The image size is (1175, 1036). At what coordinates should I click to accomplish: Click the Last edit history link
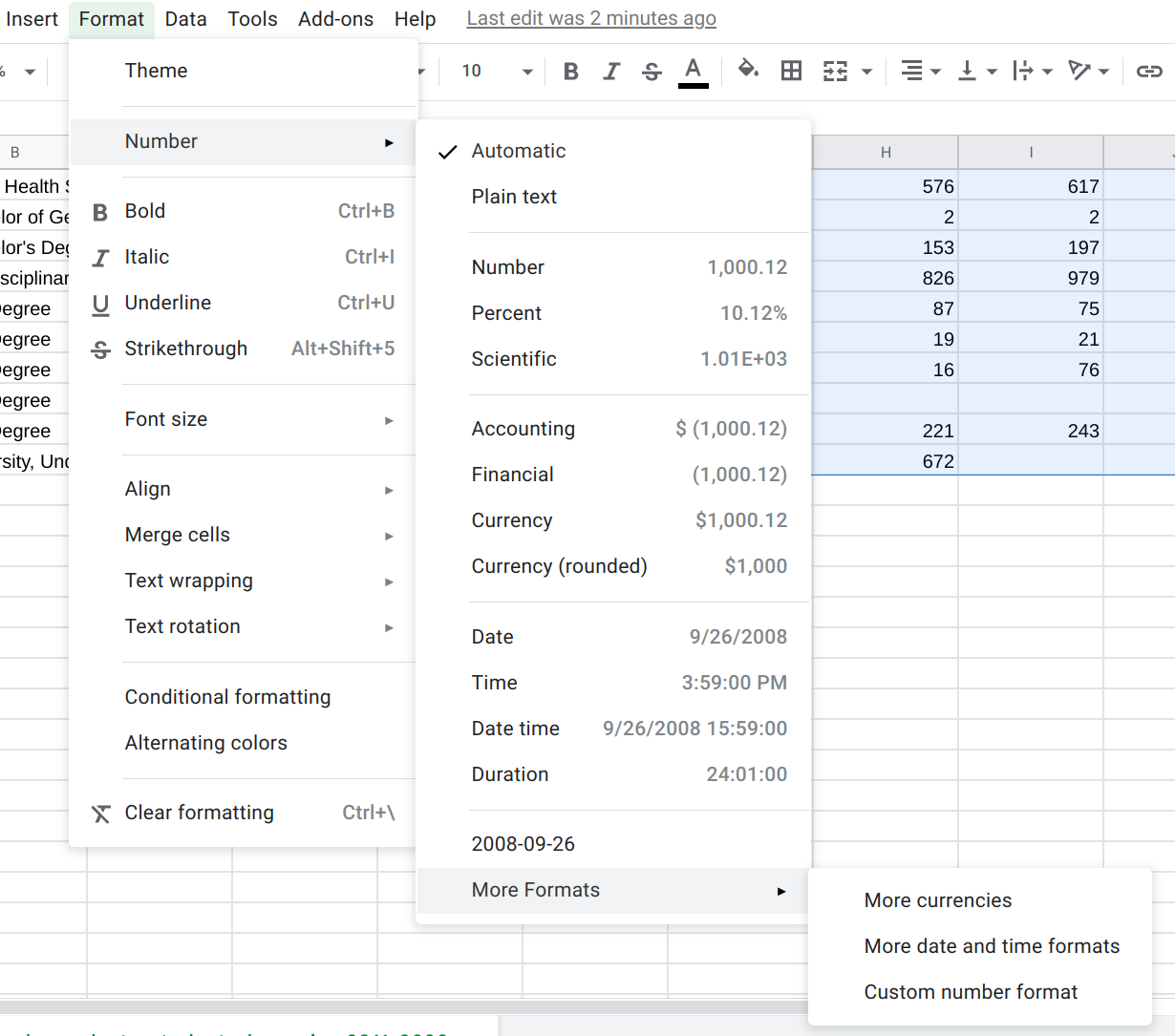[x=591, y=19]
